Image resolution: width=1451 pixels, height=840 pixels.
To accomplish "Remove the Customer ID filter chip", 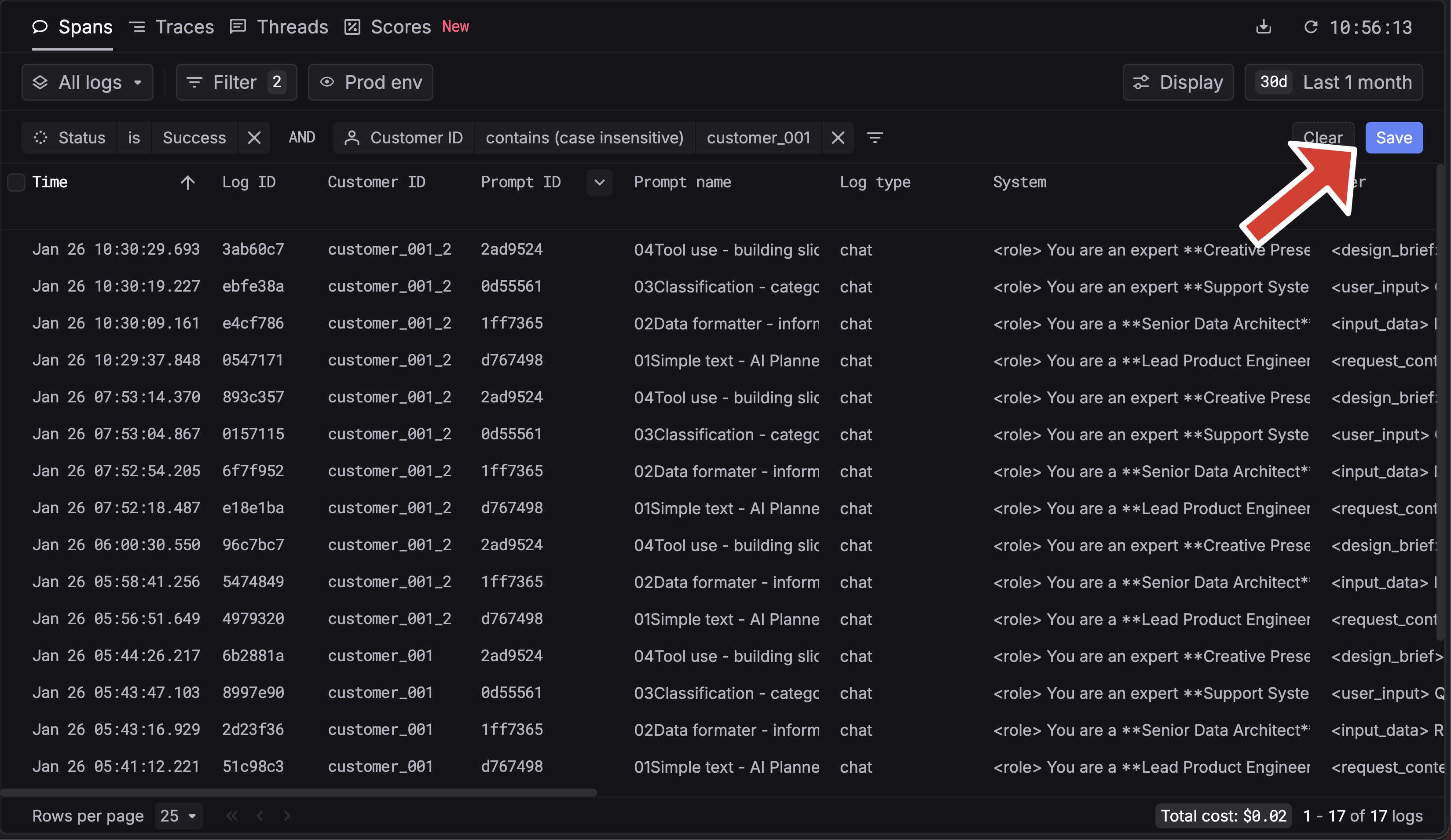I will coord(838,138).
